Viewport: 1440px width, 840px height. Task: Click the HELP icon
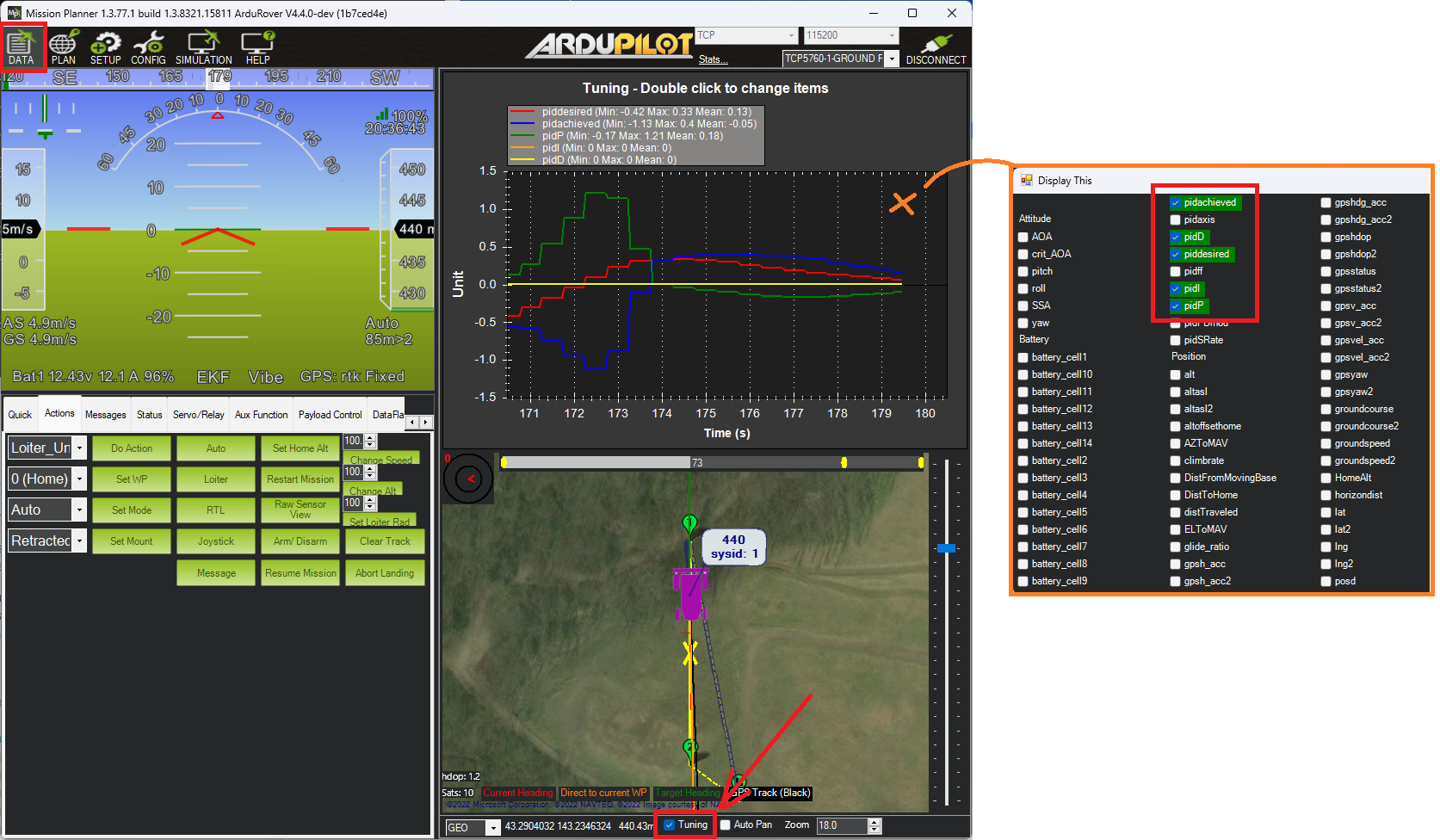click(257, 46)
